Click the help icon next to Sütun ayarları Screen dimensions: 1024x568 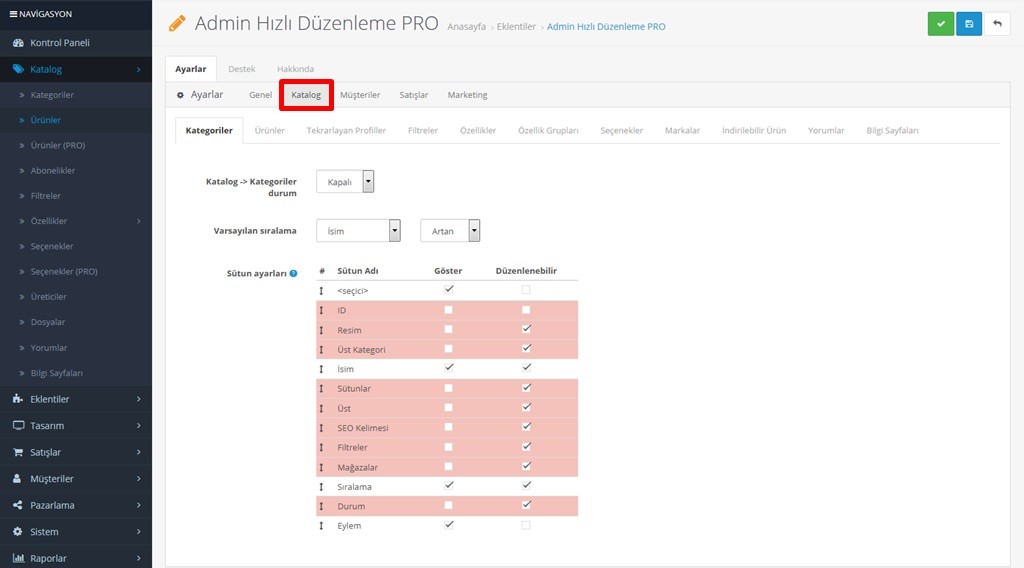(x=293, y=274)
